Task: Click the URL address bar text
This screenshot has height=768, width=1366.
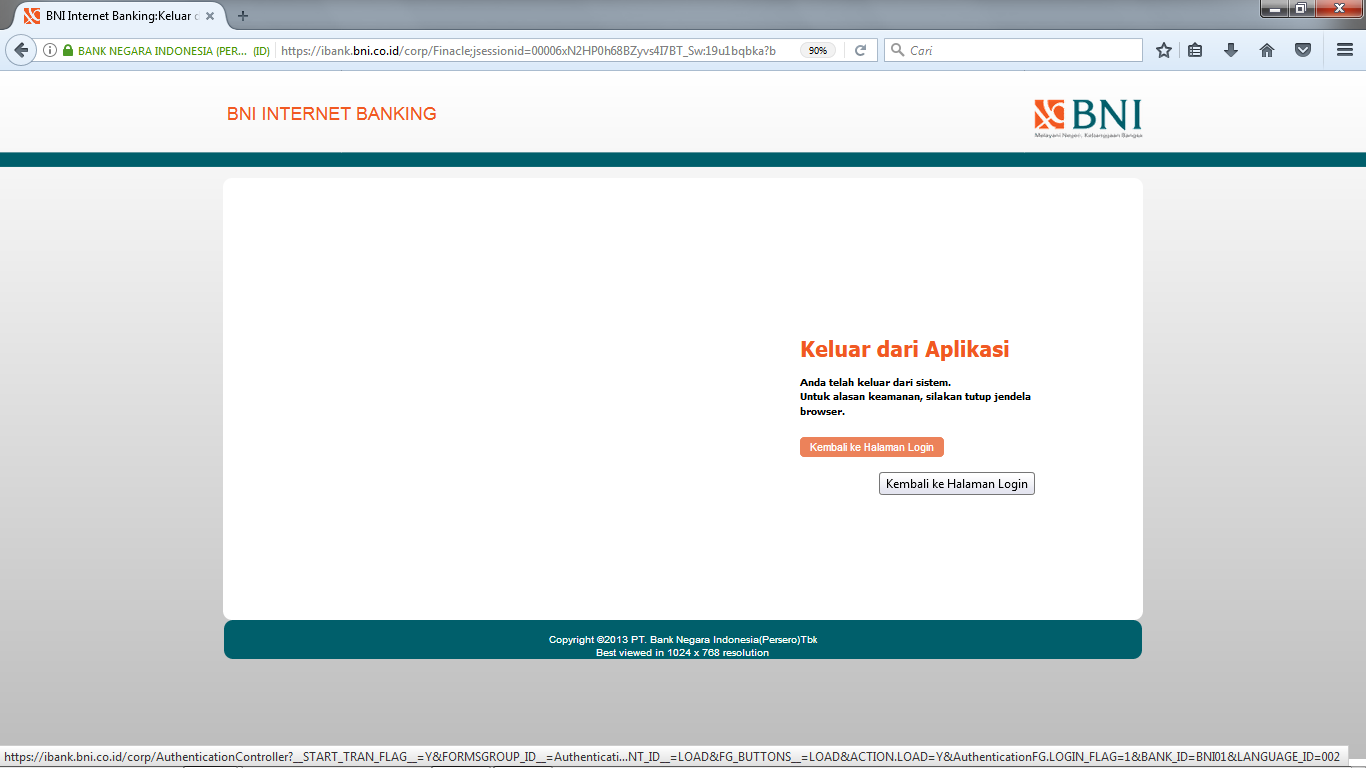Action: 528,50
